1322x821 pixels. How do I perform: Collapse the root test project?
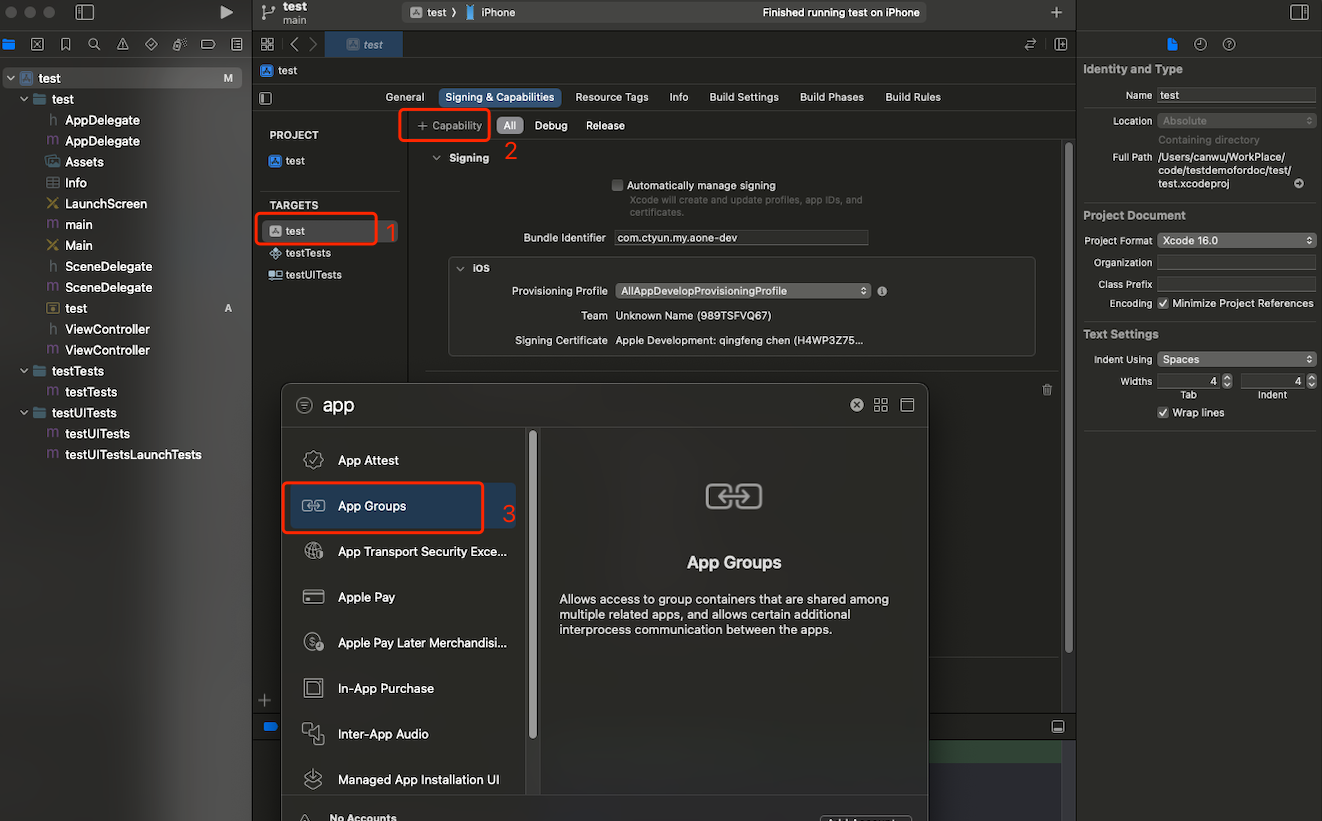pyautogui.click(x=10, y=78)
